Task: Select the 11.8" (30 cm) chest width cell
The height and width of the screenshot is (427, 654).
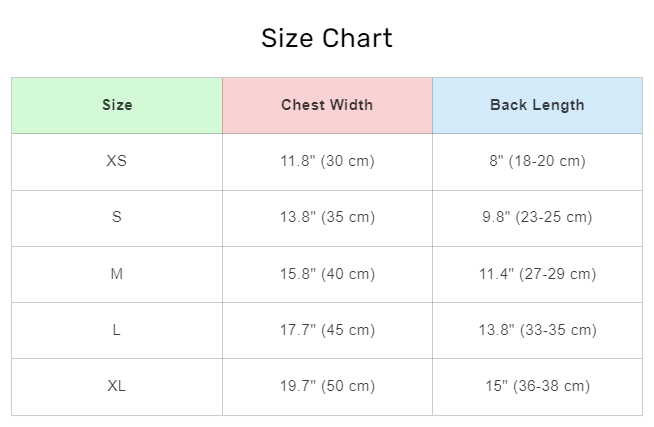Action: click(x=327, y=161)
